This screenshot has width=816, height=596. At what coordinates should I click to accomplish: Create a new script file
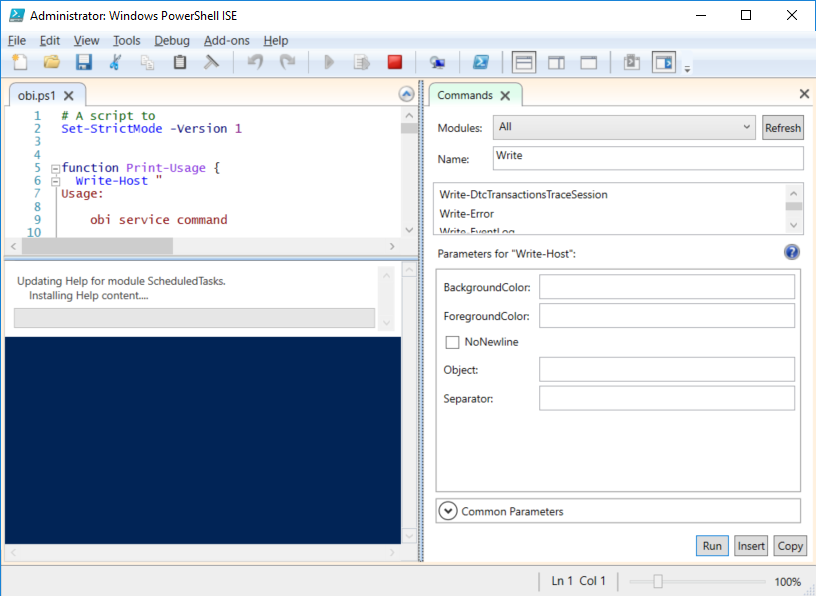coord(19,61)
